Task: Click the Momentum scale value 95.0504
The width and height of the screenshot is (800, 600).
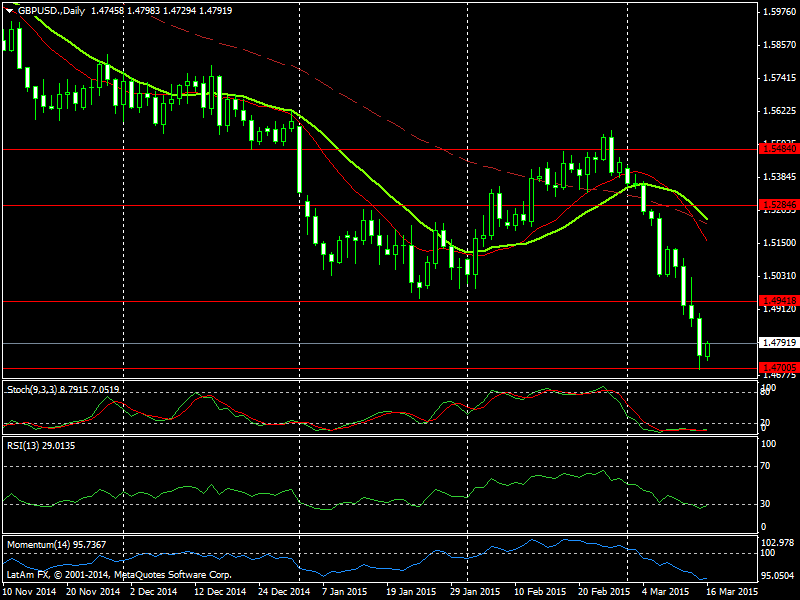Action: click(x=779, y=576)
